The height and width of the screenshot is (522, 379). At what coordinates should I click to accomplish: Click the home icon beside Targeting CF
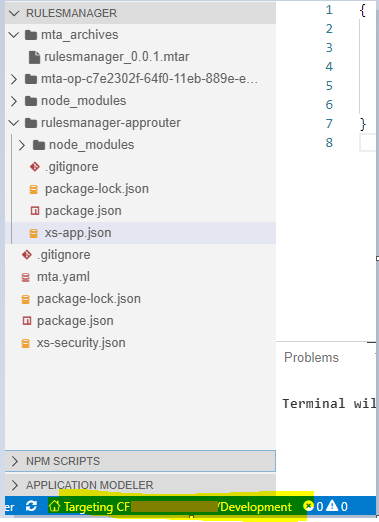(54, 506)
